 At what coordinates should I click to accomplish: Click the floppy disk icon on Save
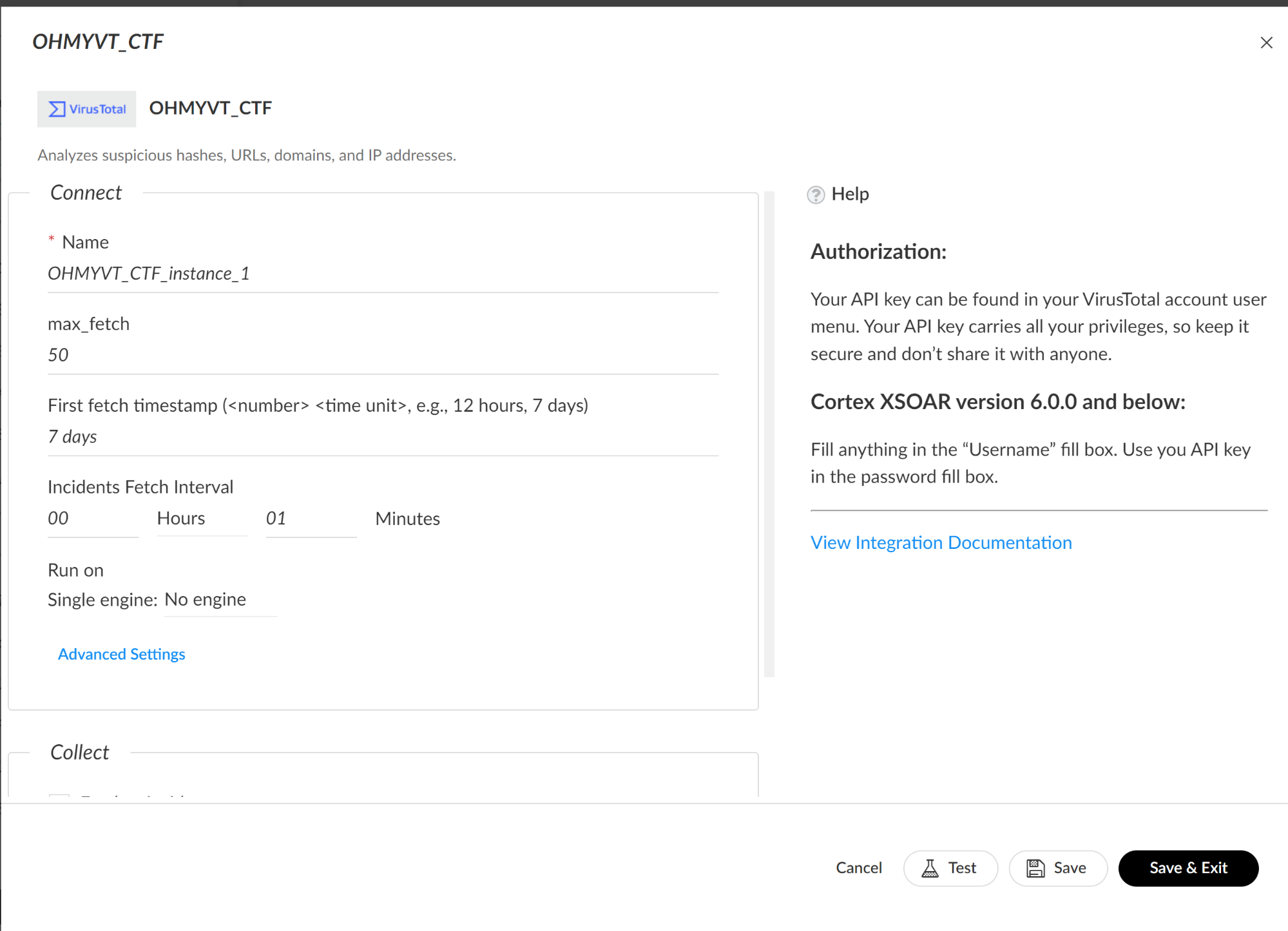pos(1035,869)
